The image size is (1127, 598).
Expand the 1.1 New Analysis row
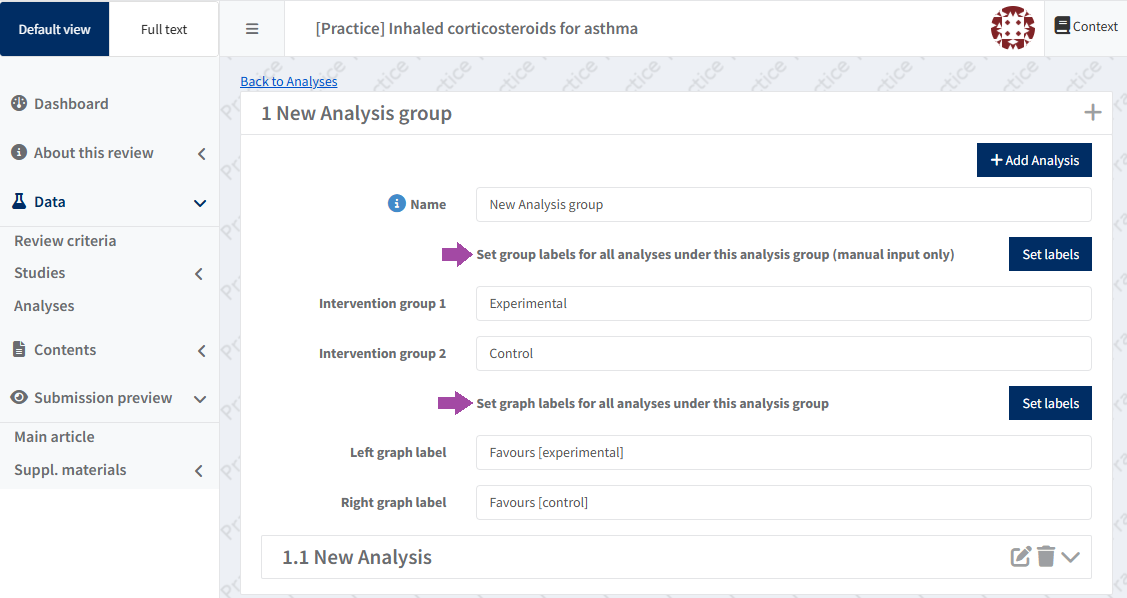tap(1071, 557)
